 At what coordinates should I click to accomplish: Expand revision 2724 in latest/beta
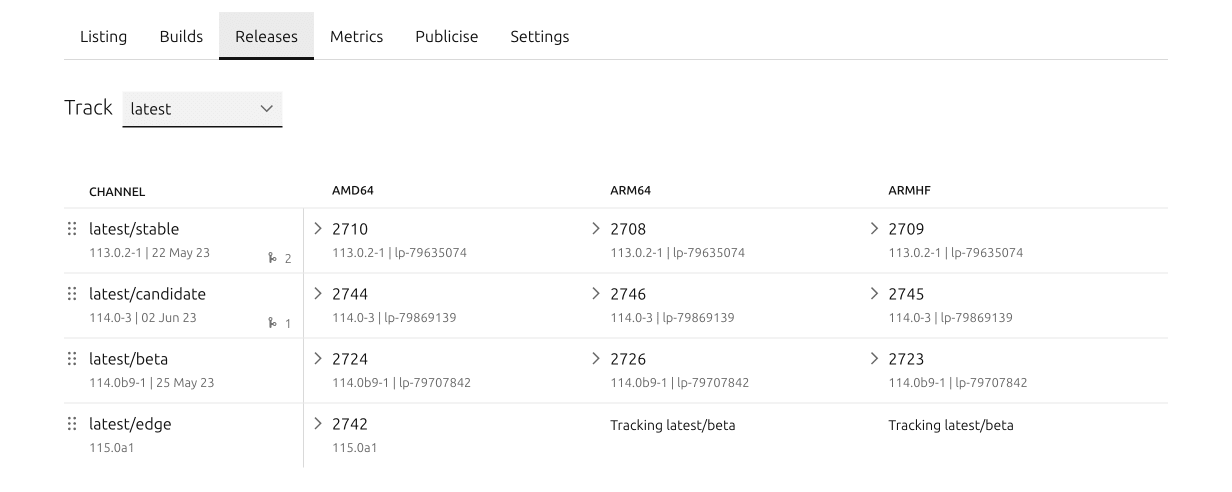[319, 359]
